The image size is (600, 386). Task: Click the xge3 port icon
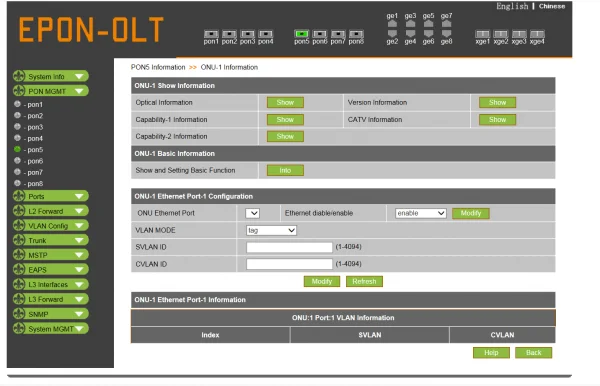(x=519, y=34)
